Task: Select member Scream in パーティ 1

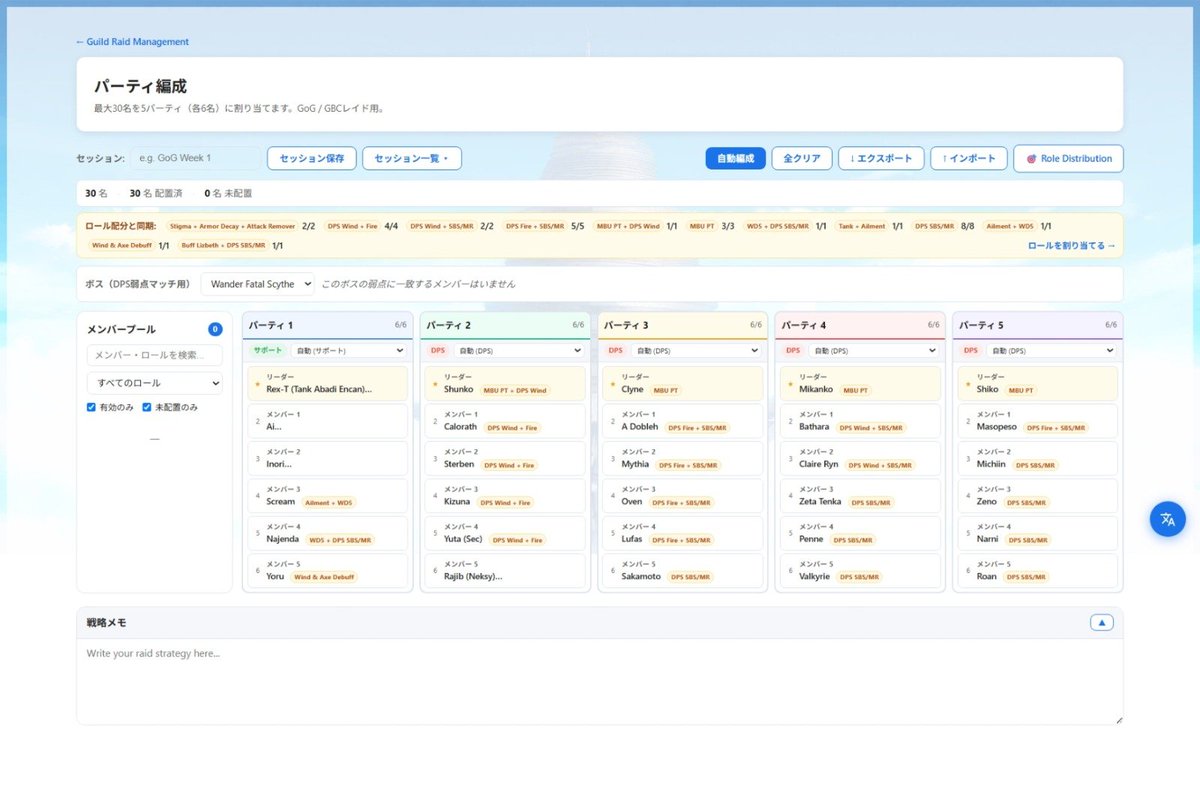Action: pyautogui.click(x=328, y=496)
